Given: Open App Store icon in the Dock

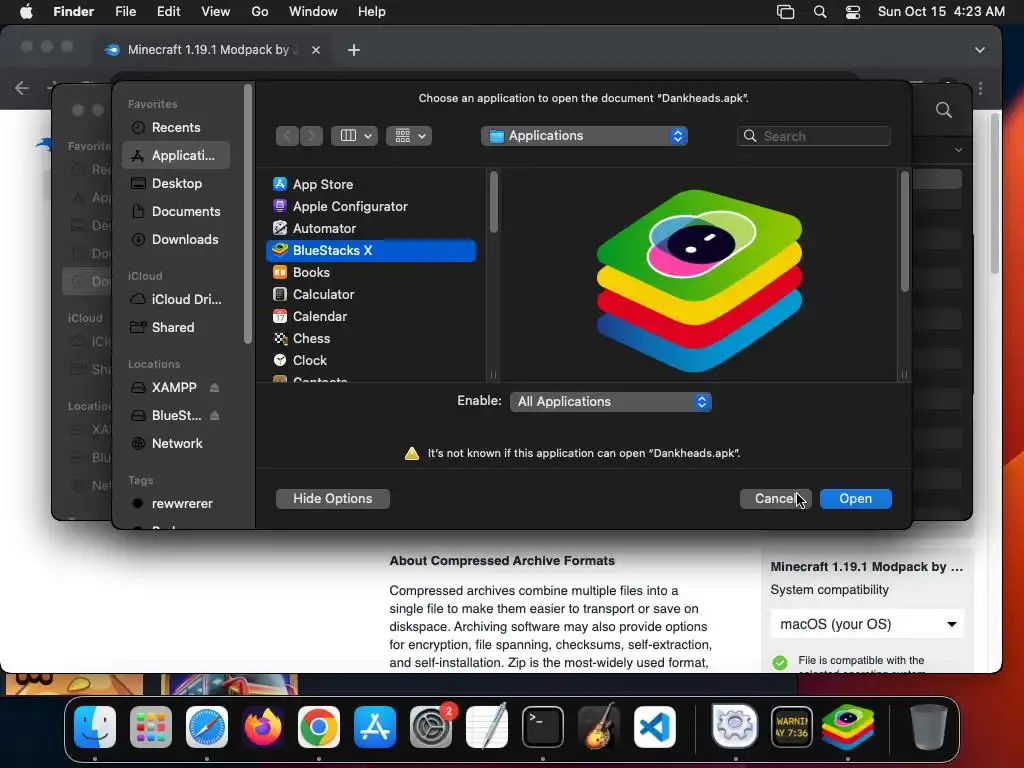Looking at the screenshot, I should click(375, 727).
